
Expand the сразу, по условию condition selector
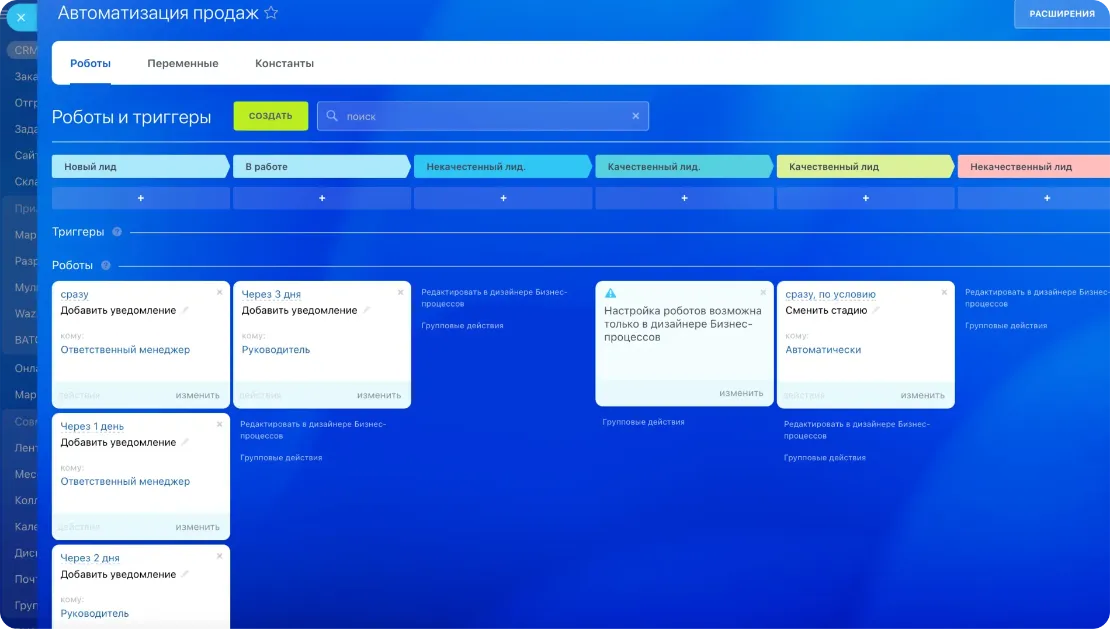tap(830, 294)
